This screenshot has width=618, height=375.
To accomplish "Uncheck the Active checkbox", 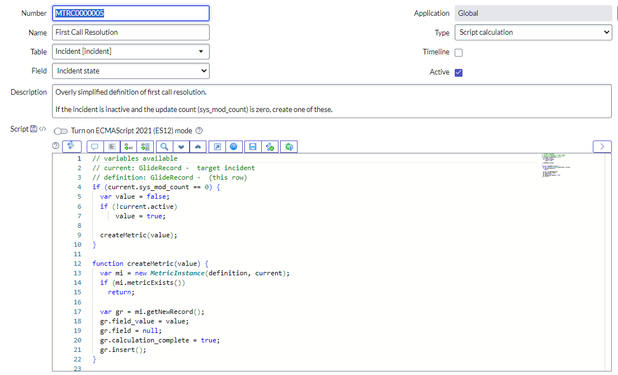I will tap(458, 73).
